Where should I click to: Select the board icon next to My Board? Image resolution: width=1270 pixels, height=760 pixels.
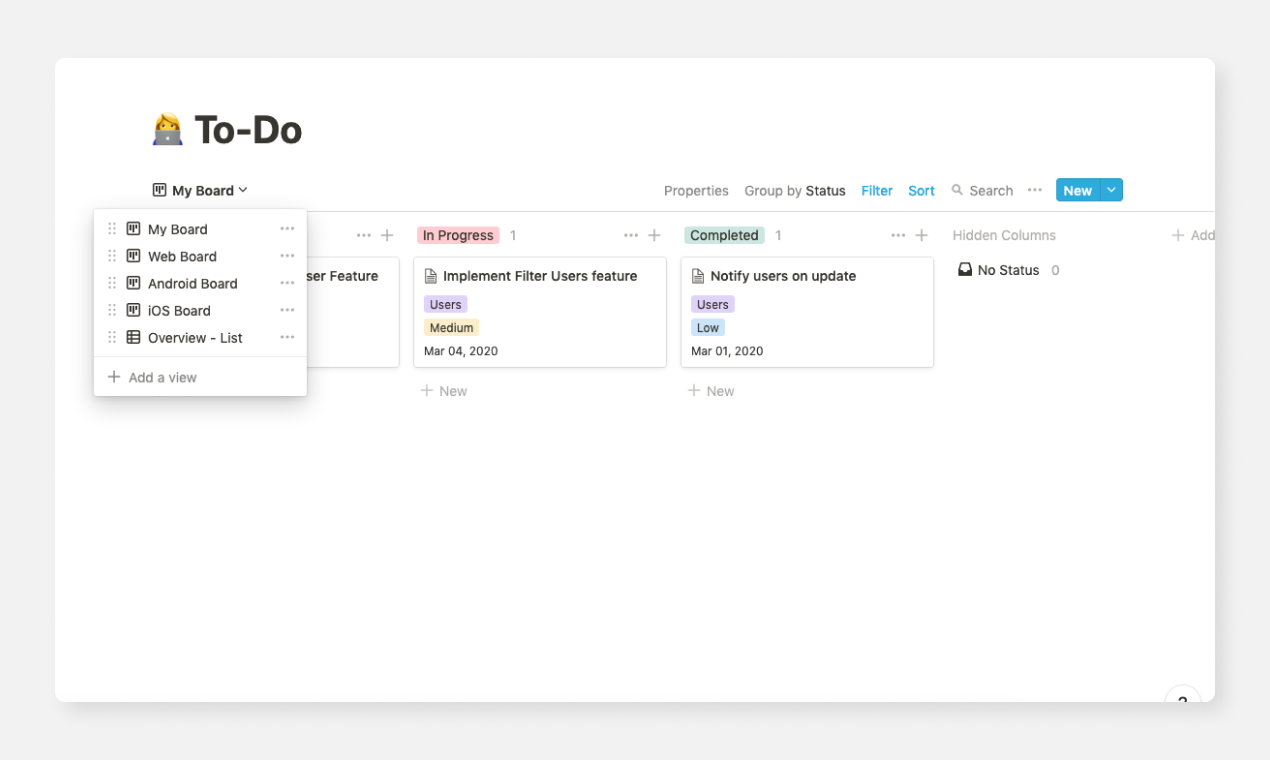[133, 229]
